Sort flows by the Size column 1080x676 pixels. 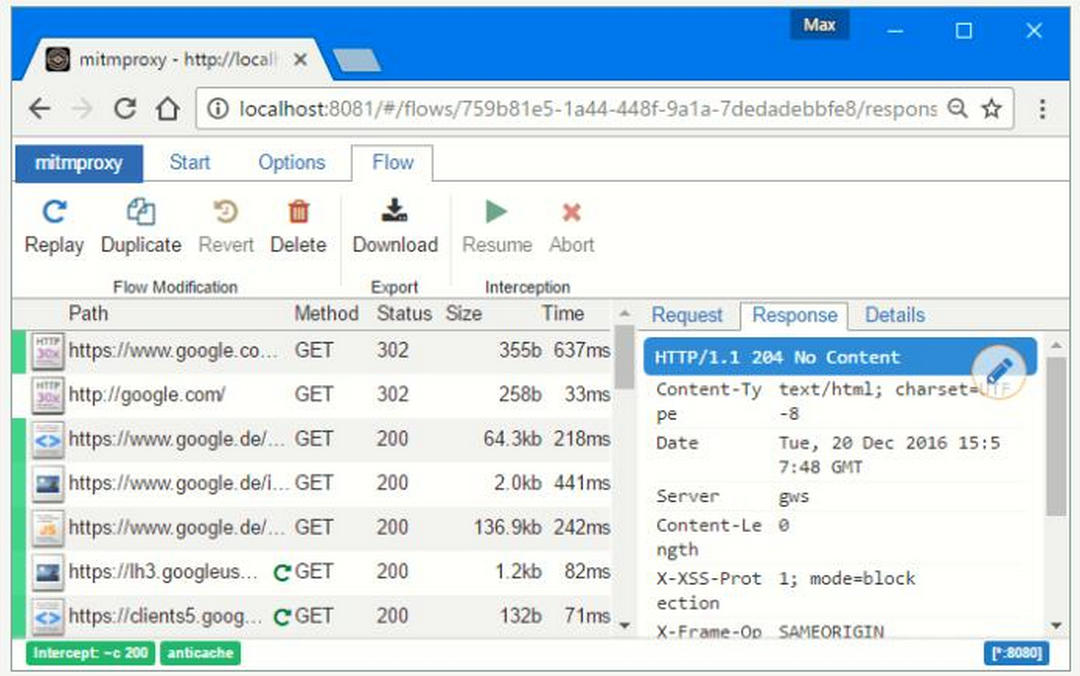tap(463, 314)
